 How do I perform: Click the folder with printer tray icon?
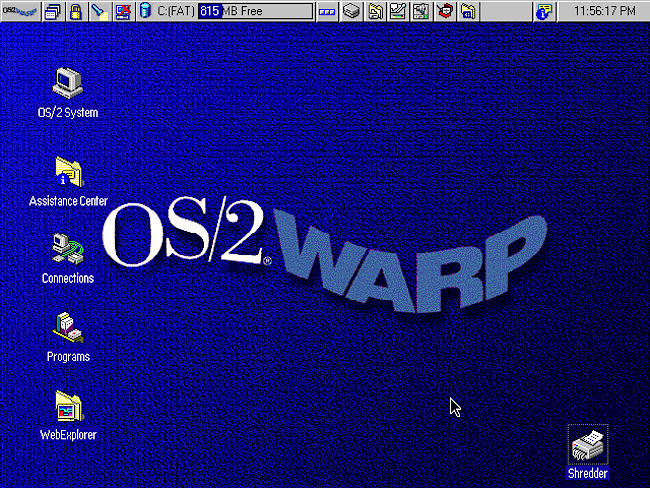pos(376,11)
